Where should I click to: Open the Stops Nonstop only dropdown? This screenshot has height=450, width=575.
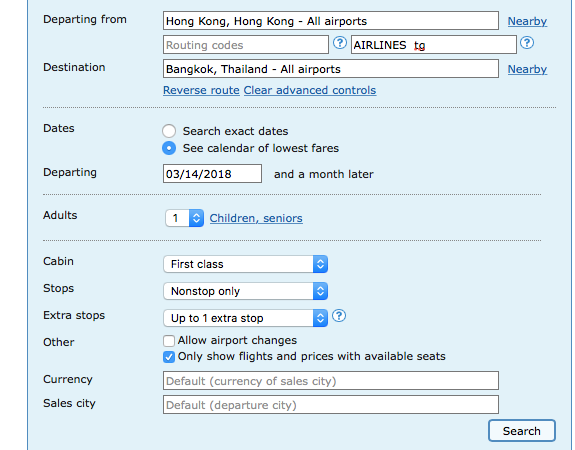pos(245,291)
